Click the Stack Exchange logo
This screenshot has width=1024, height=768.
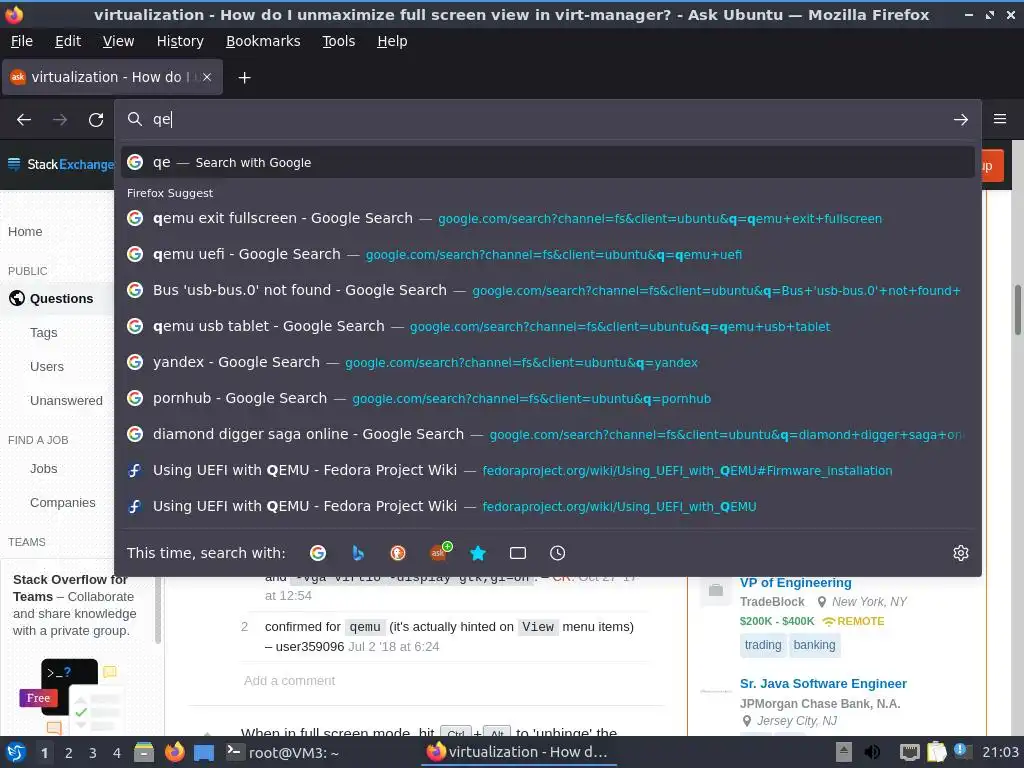tap(61, 165)
